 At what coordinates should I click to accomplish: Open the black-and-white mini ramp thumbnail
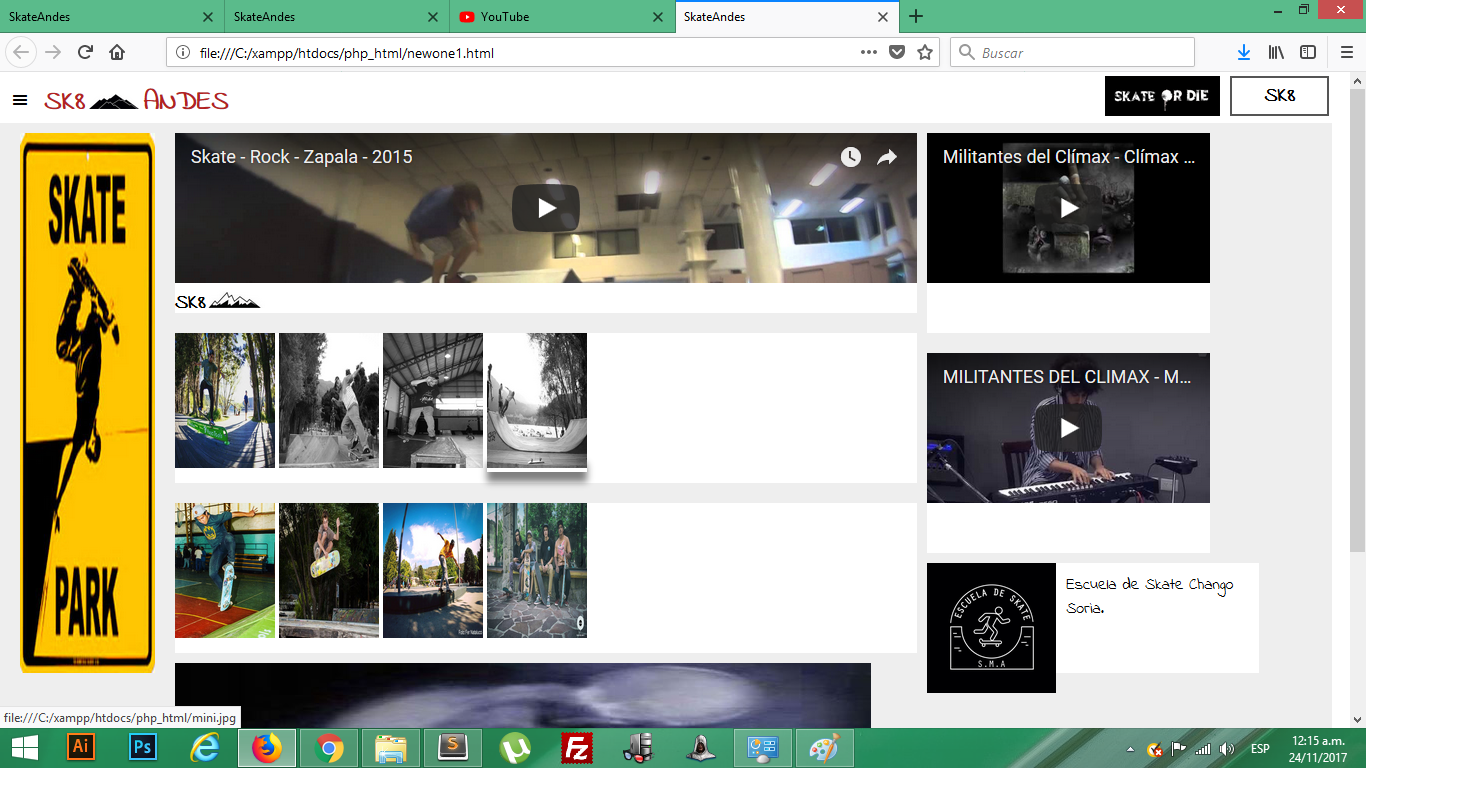click(x=537, y=400)
